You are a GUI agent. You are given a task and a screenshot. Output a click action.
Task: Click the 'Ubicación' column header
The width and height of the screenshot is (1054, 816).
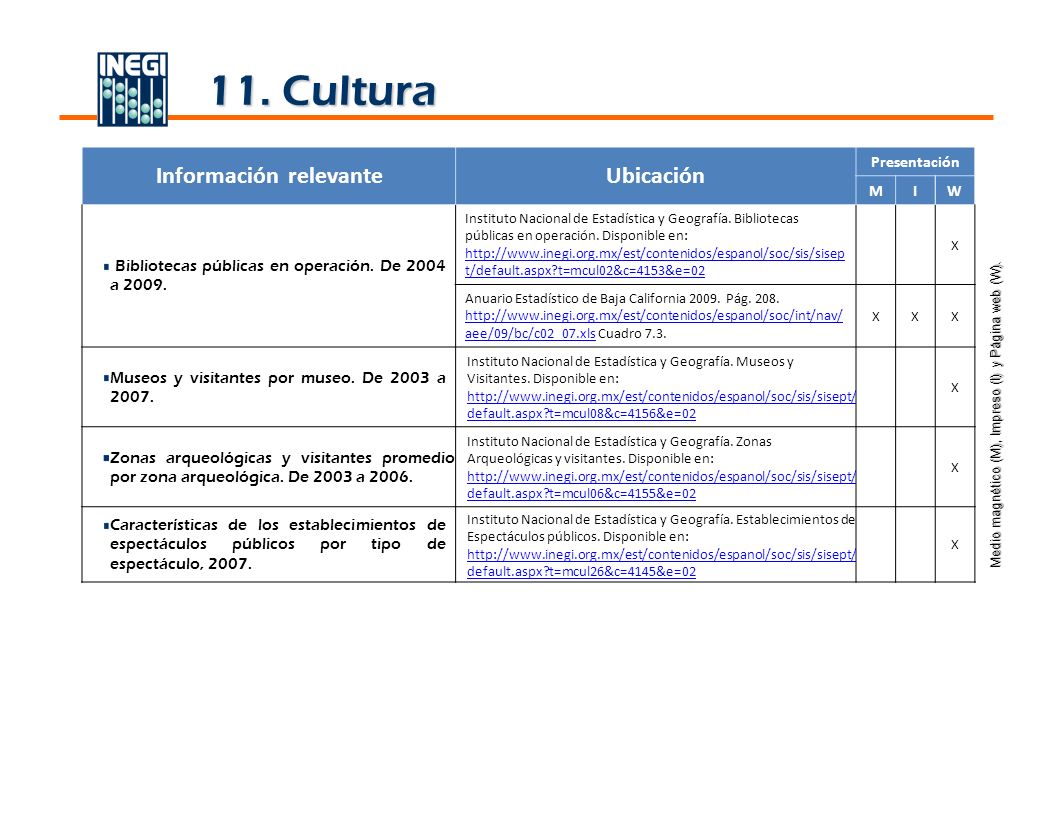tap(655, 175)
